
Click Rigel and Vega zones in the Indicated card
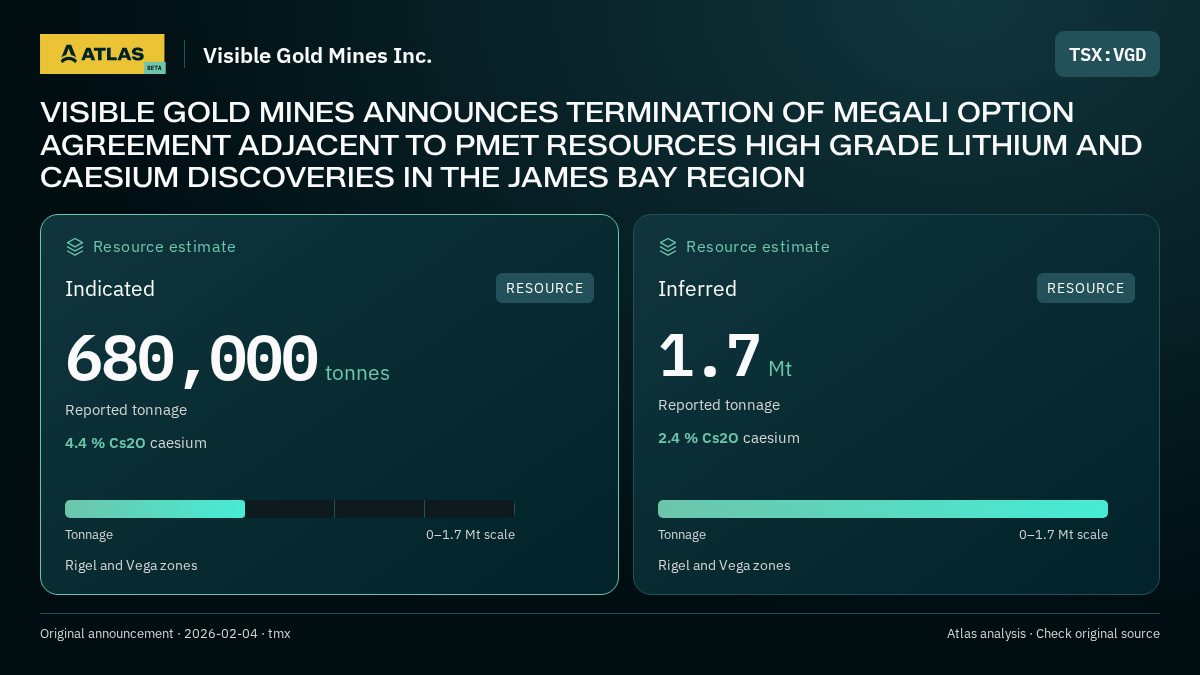pos(131,565)
